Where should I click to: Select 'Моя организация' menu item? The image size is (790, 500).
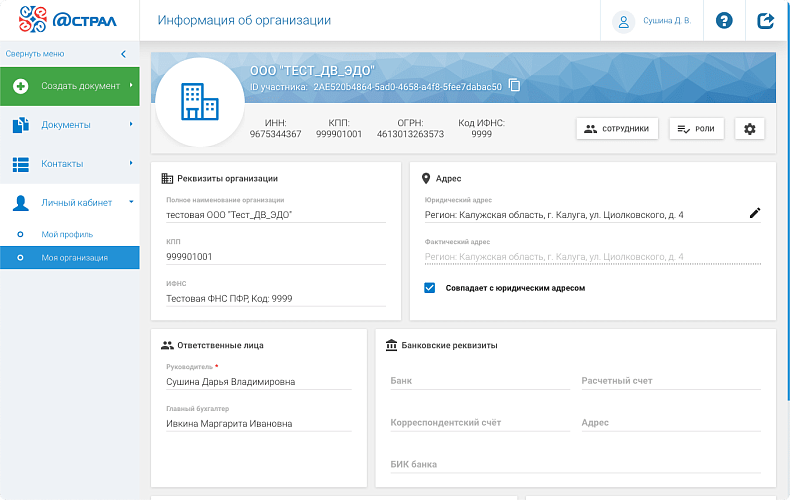[74, 258]
